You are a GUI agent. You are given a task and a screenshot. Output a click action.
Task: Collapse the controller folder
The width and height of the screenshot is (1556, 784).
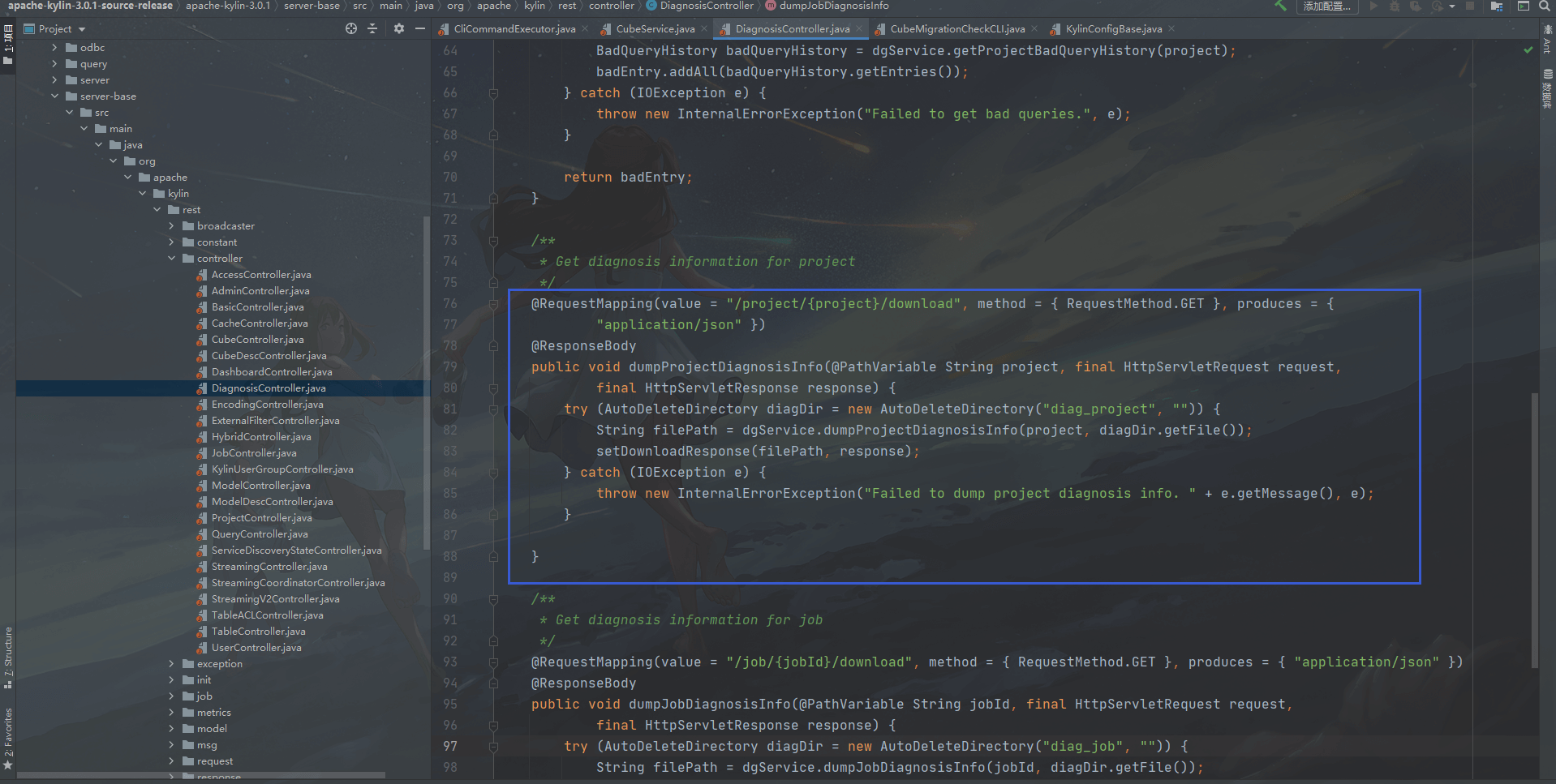[x=171, y=259]
